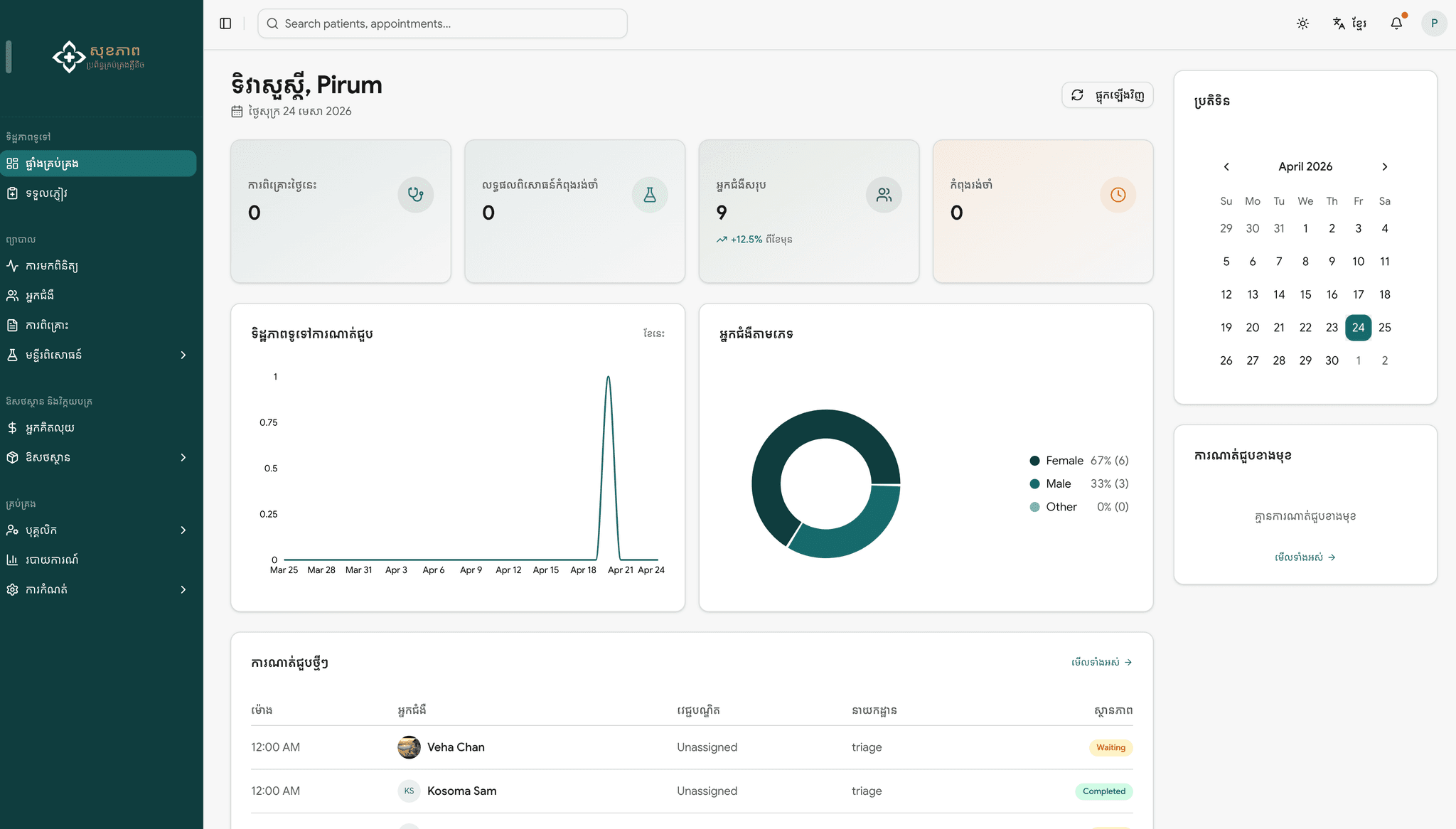Click the people icon on total patients card
1456x829 pixels.
[x=884, y=195]
